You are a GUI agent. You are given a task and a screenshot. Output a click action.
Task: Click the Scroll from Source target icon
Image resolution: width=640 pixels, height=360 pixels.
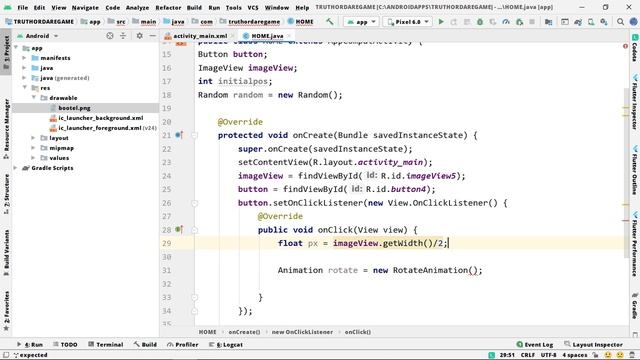point(110,36)
